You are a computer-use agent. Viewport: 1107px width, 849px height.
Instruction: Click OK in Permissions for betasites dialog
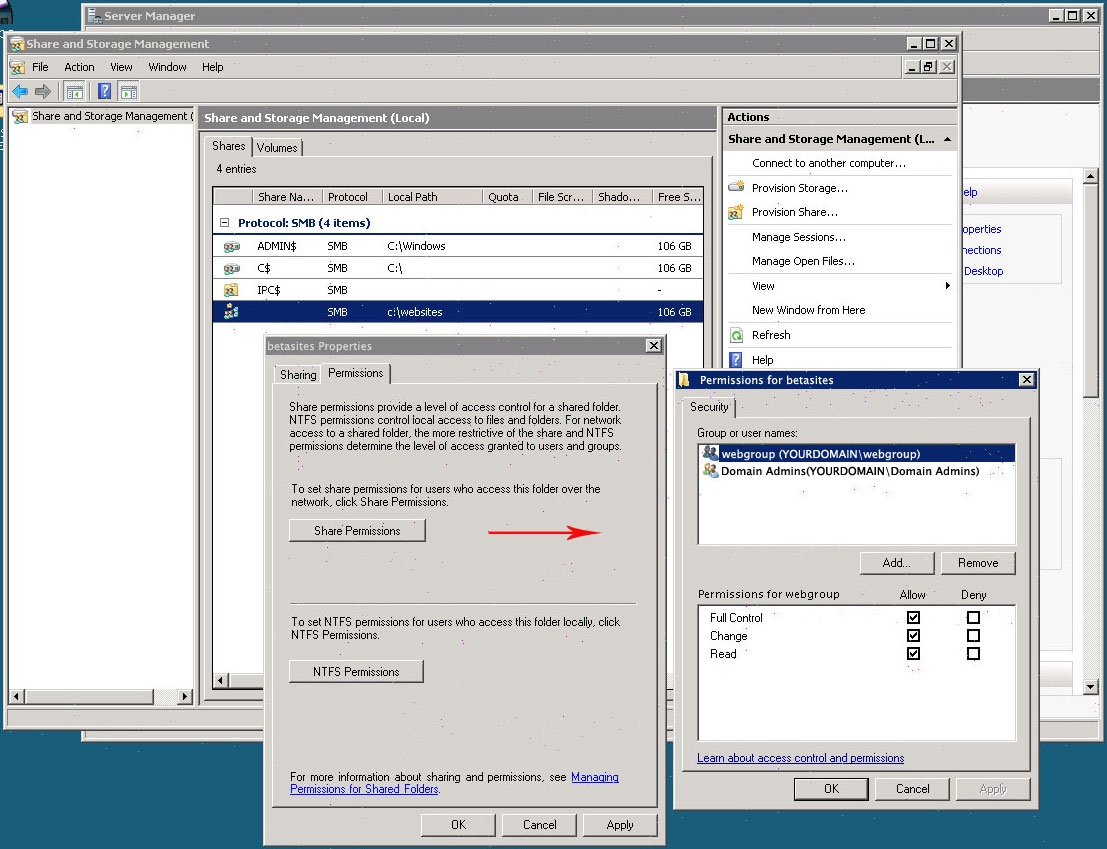(831, 789)
